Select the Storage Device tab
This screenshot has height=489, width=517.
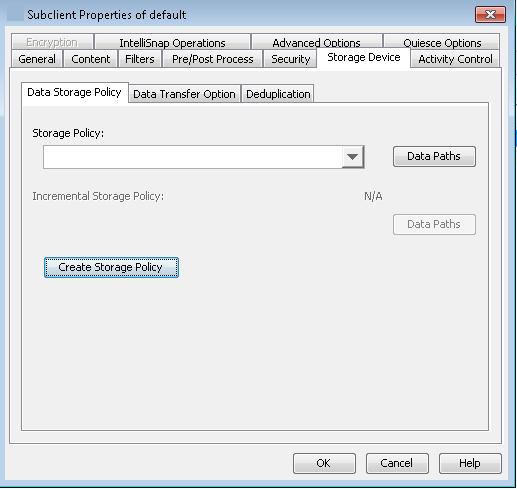[x=364, y=58]
